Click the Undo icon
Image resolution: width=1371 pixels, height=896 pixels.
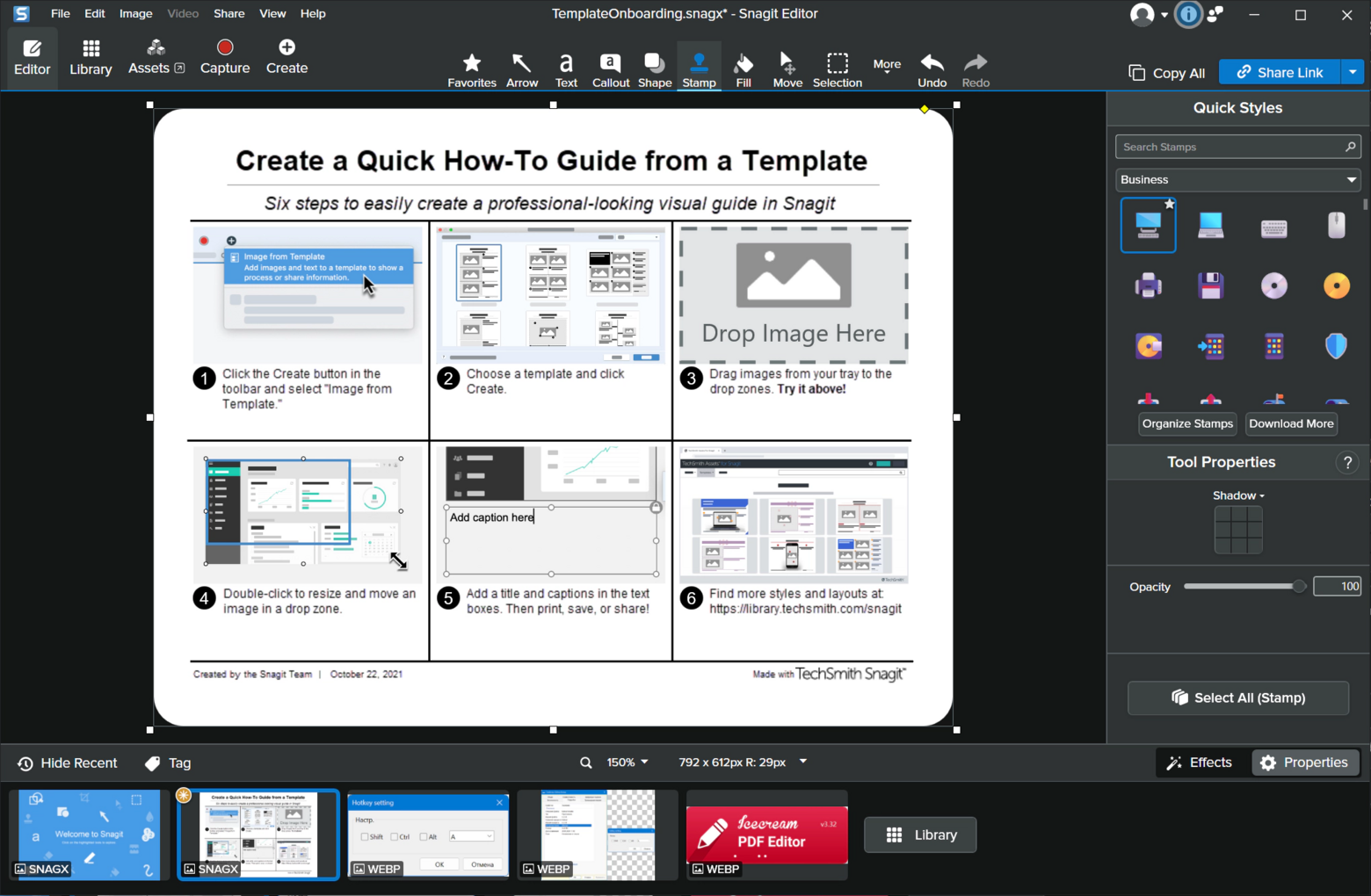click(932, 70)
